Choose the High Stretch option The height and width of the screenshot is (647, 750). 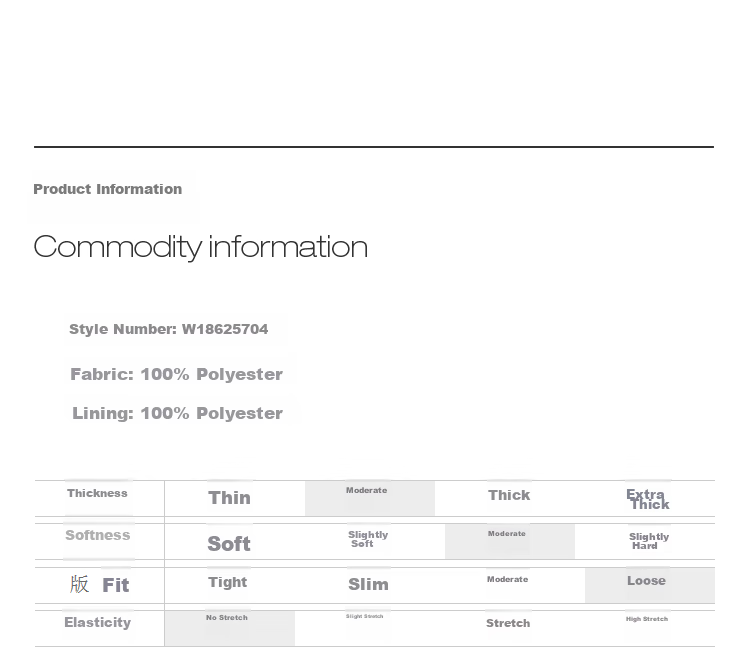647,619
